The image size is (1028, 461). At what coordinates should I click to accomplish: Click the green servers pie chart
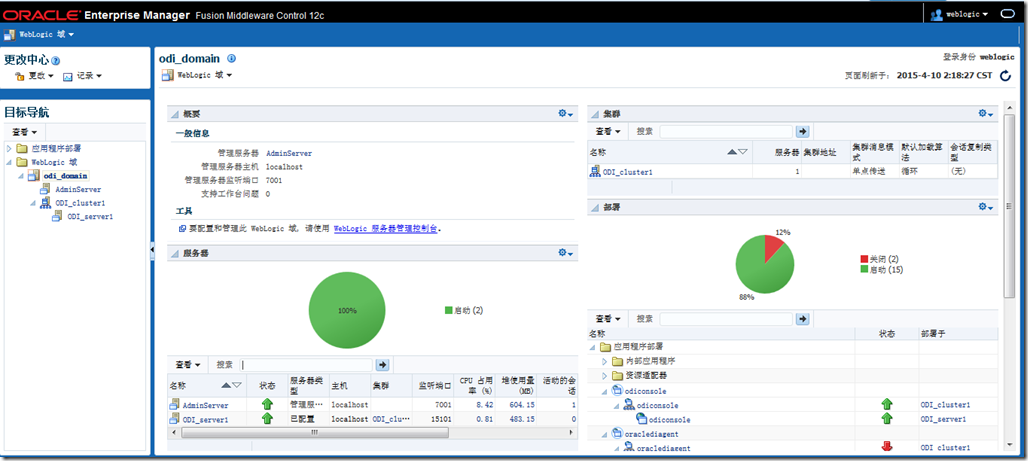347,310
